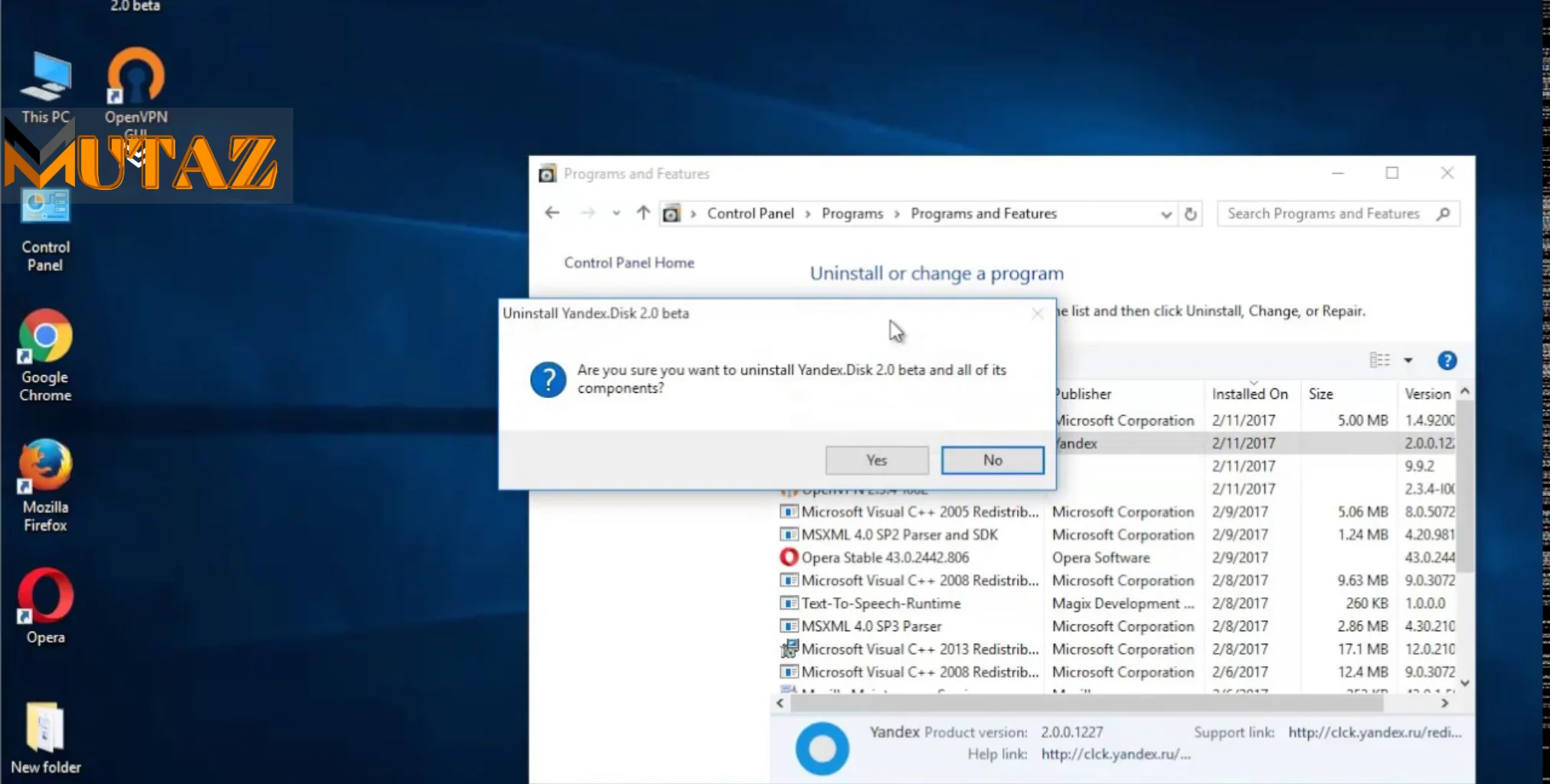Select Microsoft Visual C++ 2013 Redistributable row
The width and height of the screenshot is (1550, 784).
click(x=1116, y=649)
